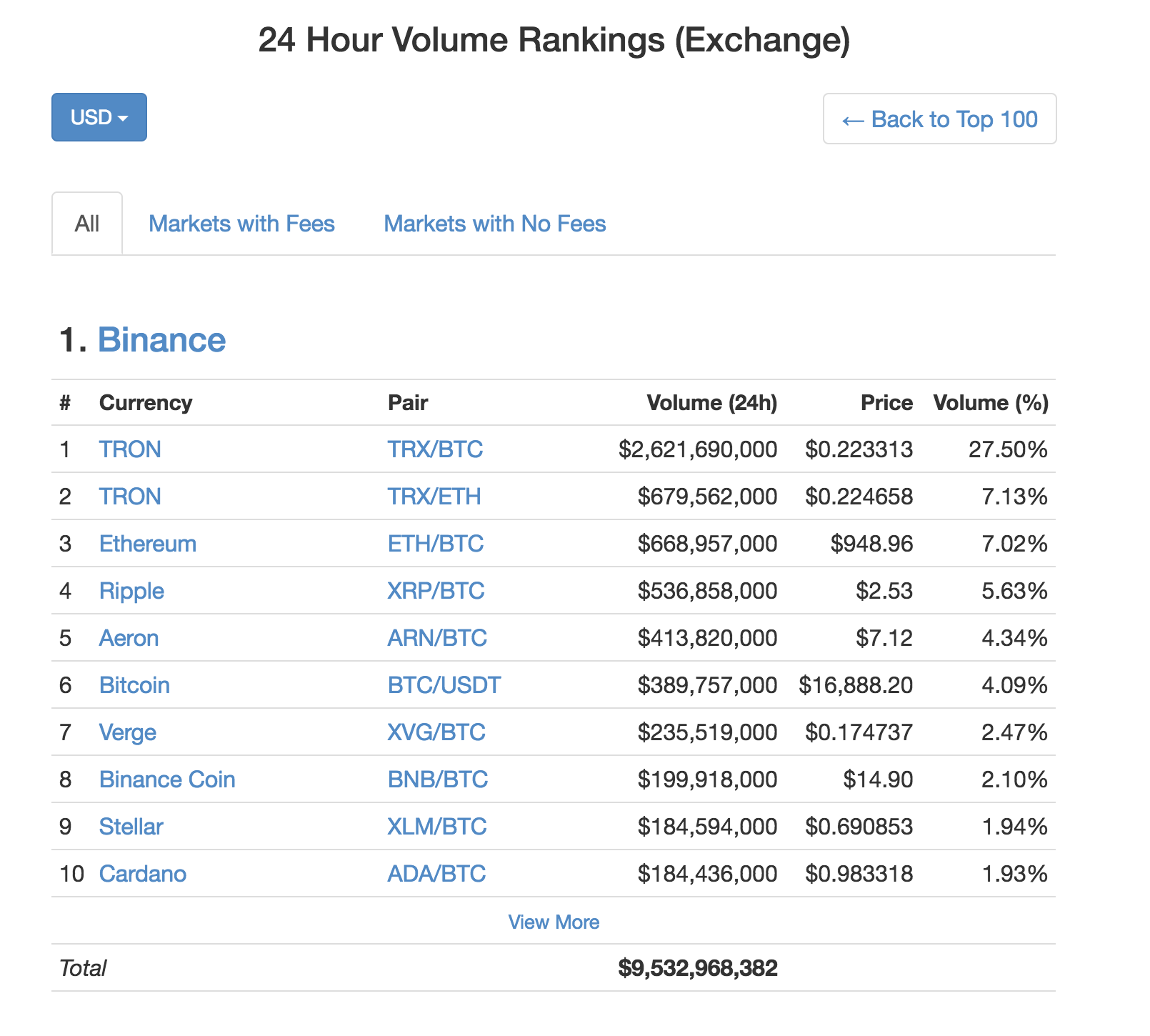The image size is (1150, 1036).
Task: Open the TRON currency page
Action: point(130,449)
